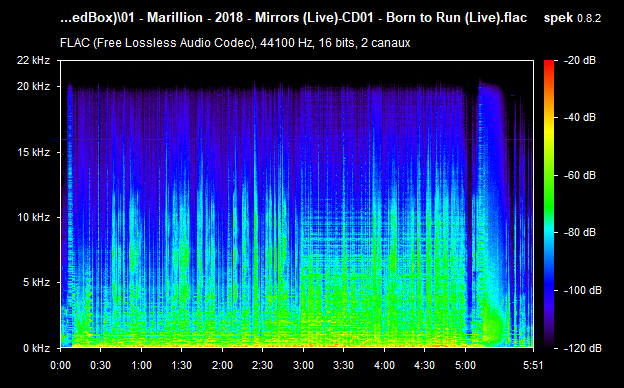Image resolution: width=624 pixels, height=388 pixels.
Task: Click the -60 dB scale label
Action: 580,175
